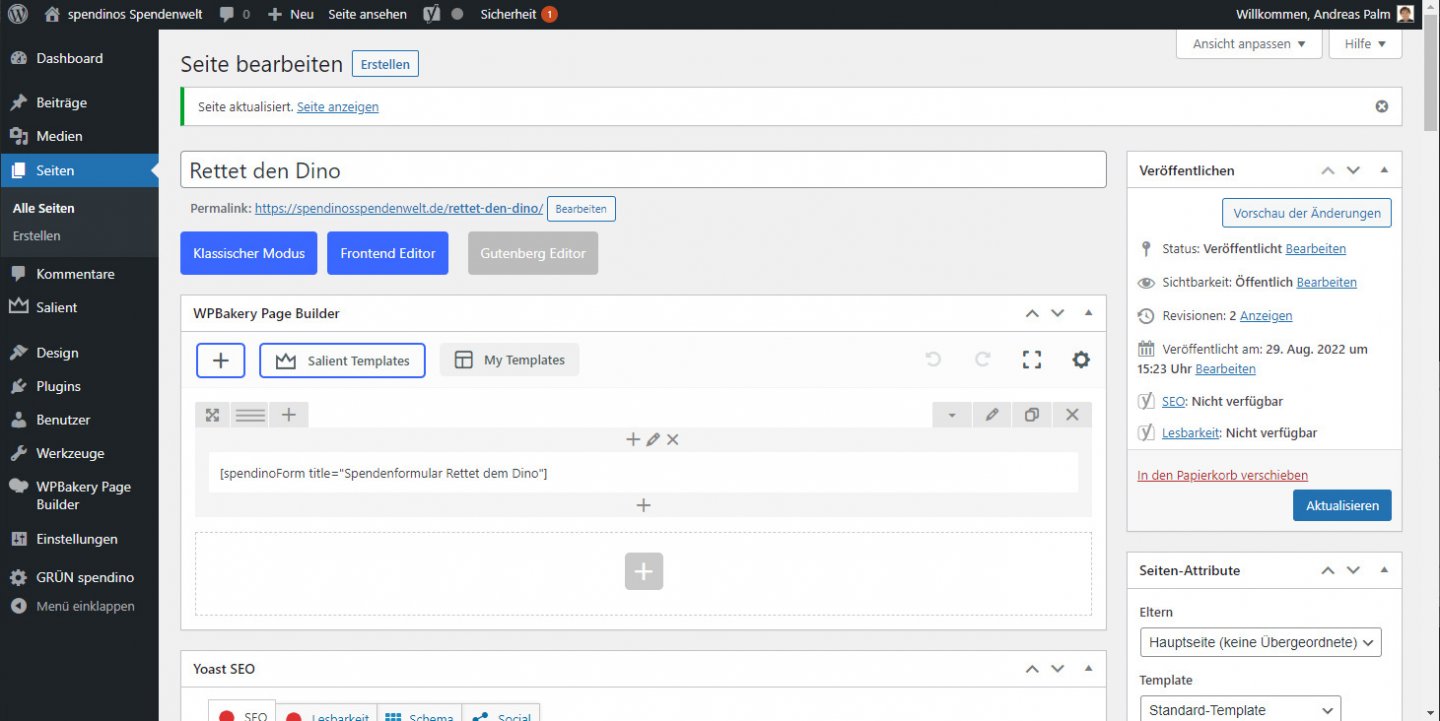
Task: Toggle row collapse arrow
Action: pos(952,415)
